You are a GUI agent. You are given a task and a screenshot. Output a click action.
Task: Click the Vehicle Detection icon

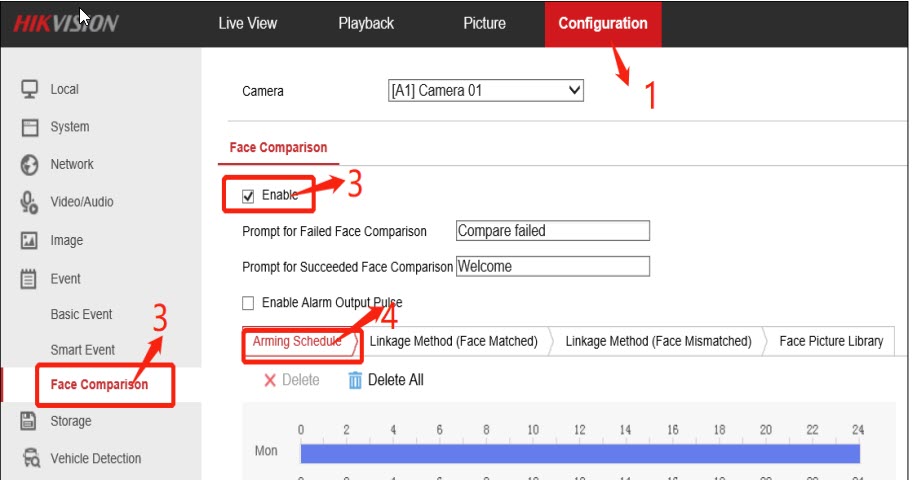[x=30, y=458]
